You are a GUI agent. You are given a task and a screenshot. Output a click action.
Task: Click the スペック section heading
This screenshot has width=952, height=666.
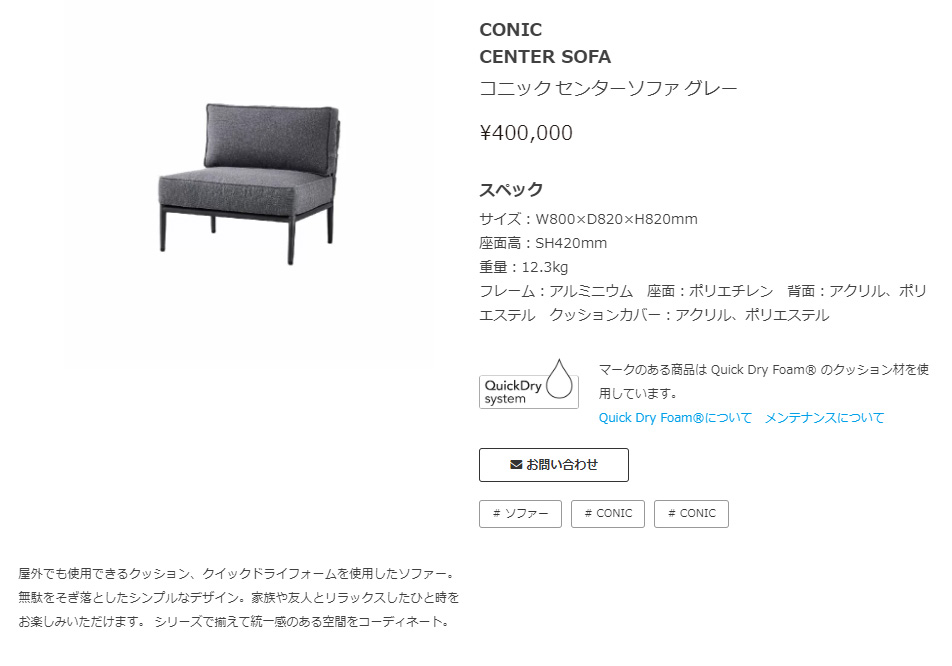coord(511,189)
